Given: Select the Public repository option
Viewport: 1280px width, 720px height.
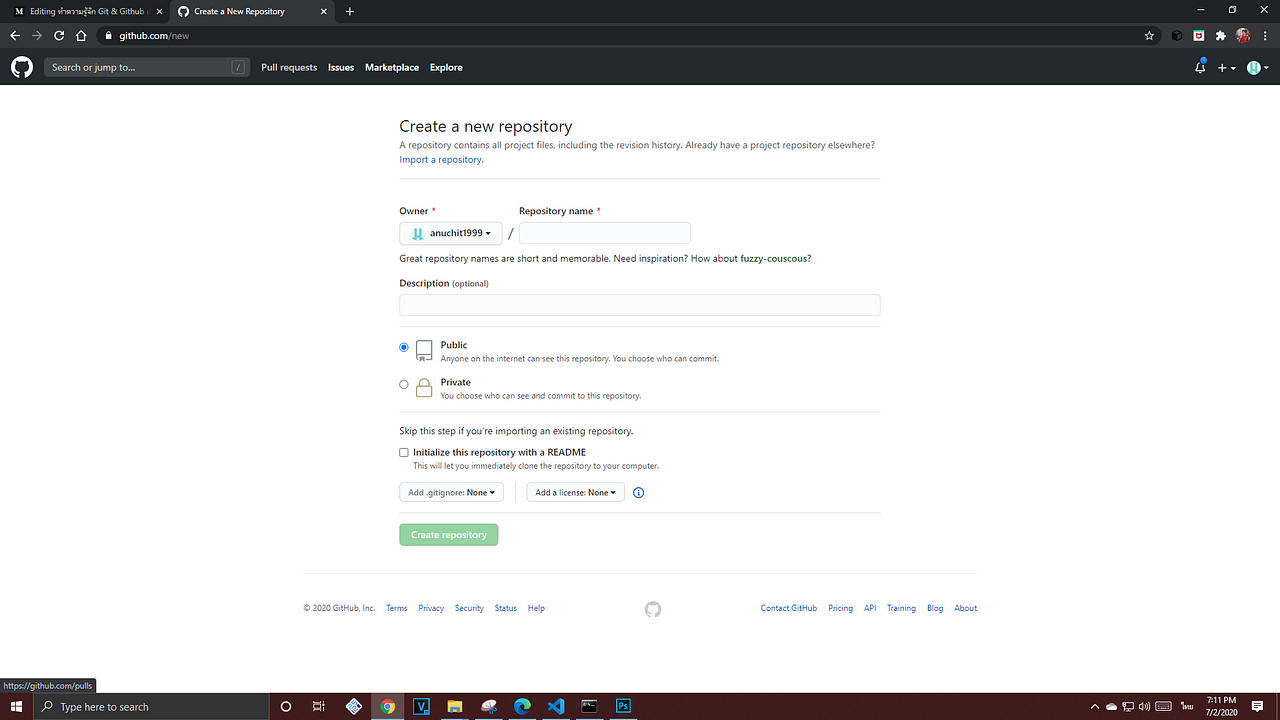Looking at the screenshot, I should point(403,346).
